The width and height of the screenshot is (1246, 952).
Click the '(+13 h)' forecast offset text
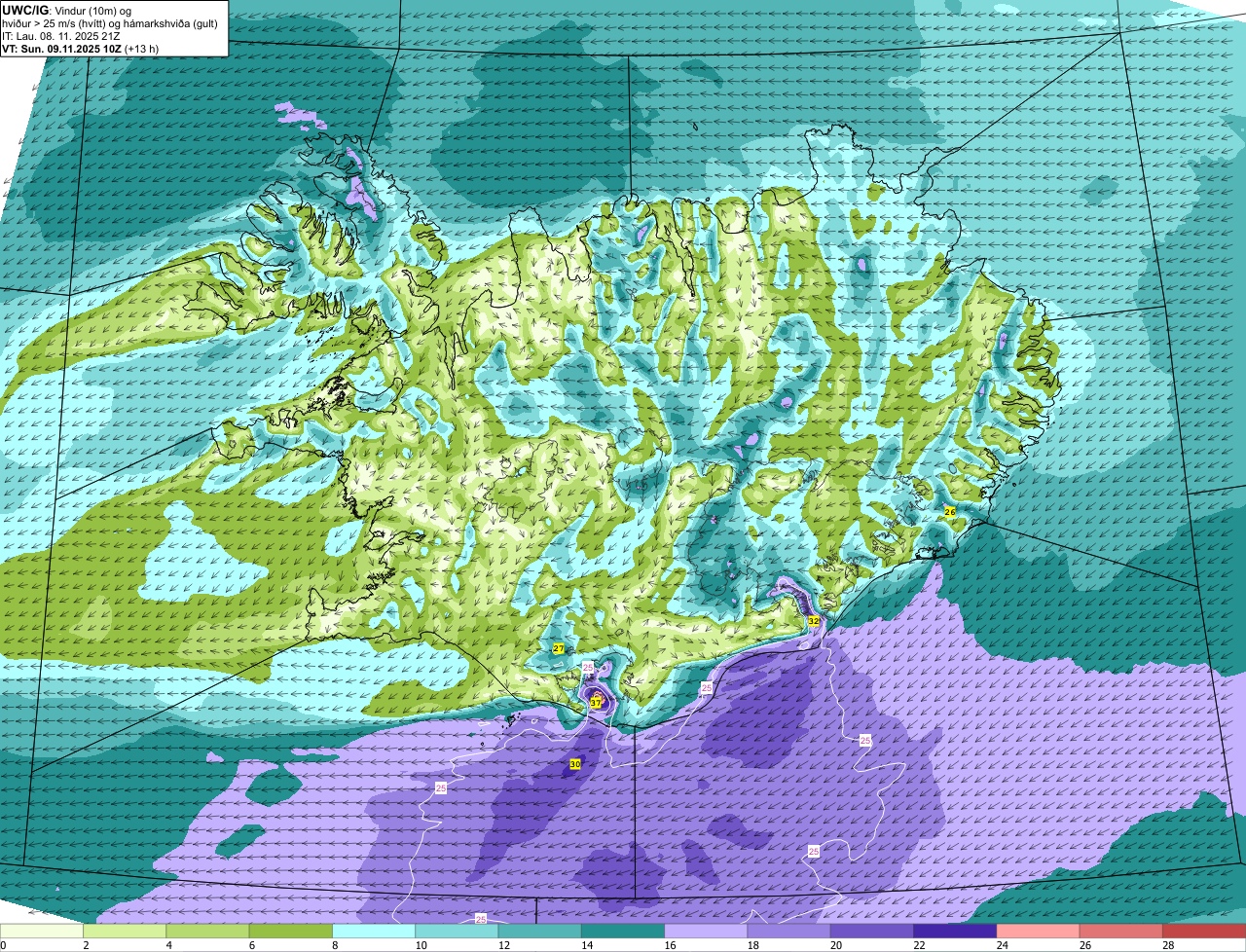142,49
